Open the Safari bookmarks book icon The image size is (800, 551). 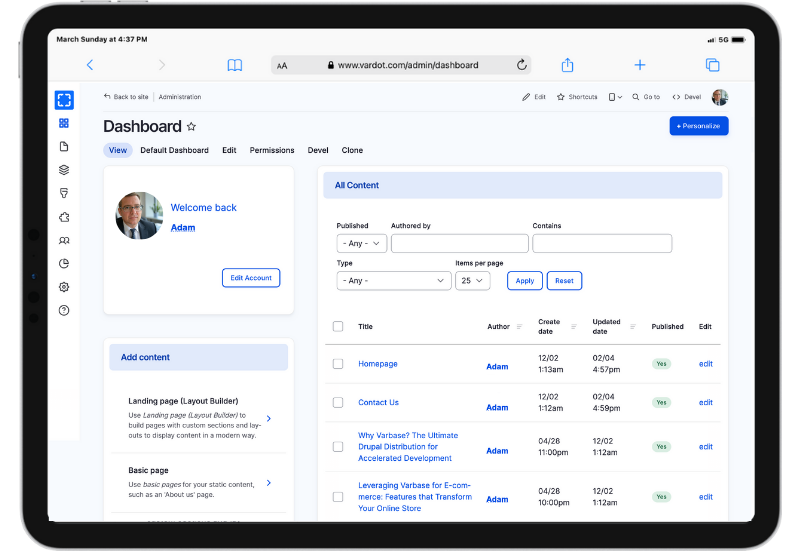click(235, 65)
